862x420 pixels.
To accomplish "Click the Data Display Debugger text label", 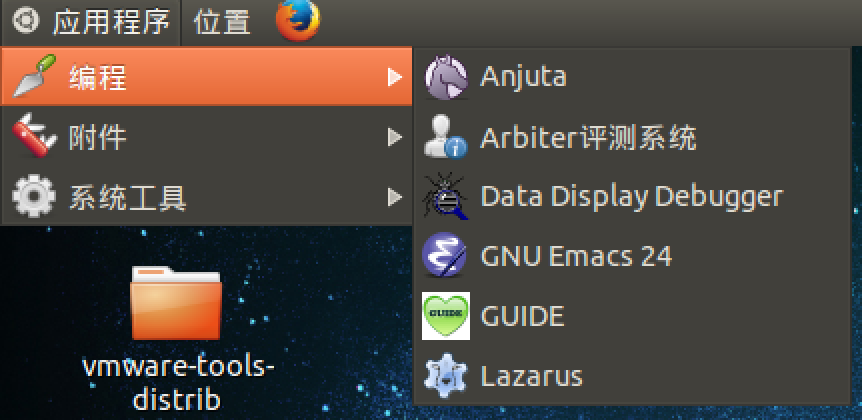I will point(631,197).
